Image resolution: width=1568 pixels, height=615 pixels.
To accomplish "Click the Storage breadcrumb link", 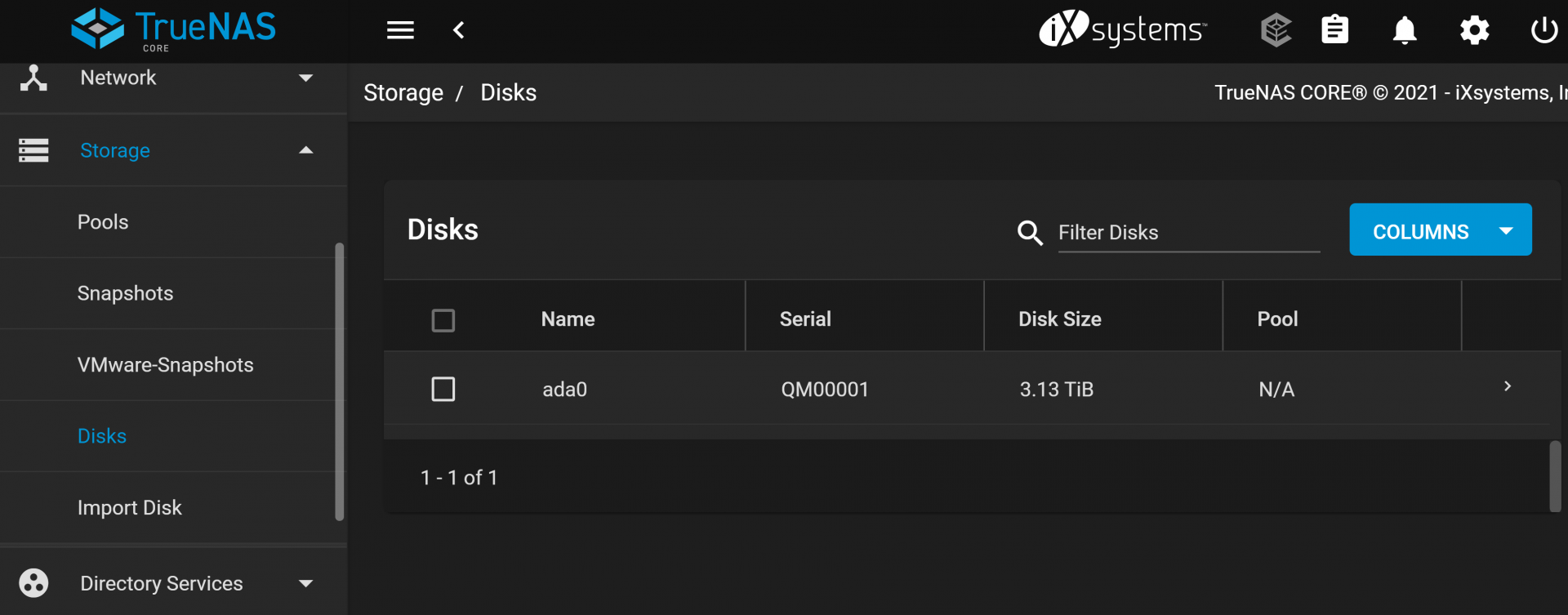I will (403, 93).
